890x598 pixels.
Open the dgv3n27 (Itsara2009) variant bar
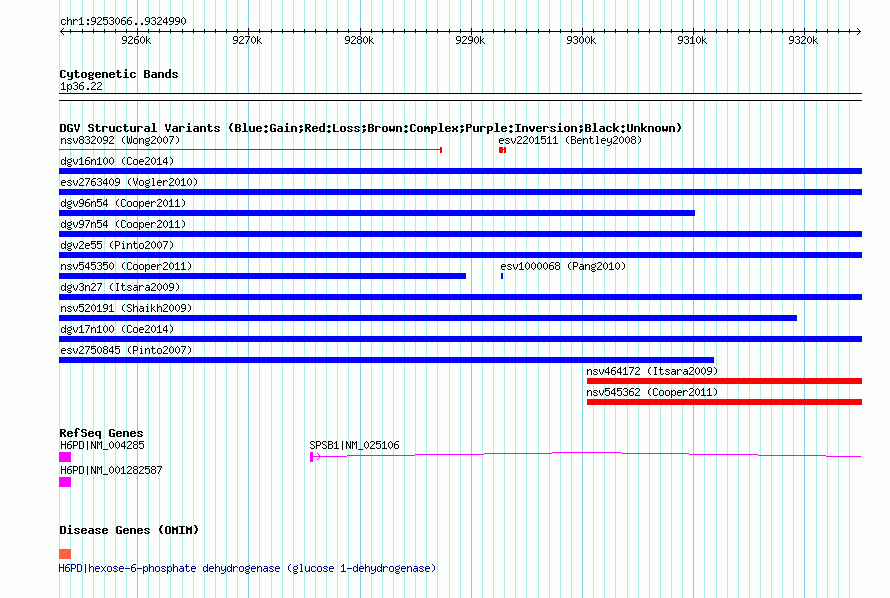coord(460,297)
